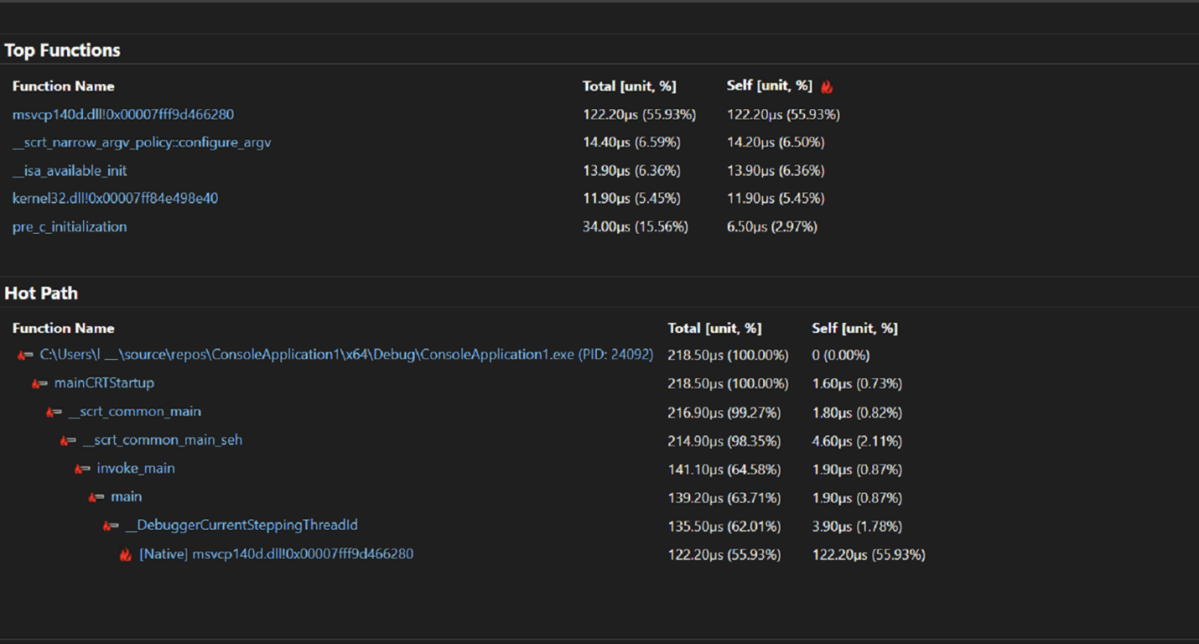This screenshot has width=1199, height=644.
Task: Open [Native] msvcp140d.dll entry in Hot Path
Action: (276, 554)
